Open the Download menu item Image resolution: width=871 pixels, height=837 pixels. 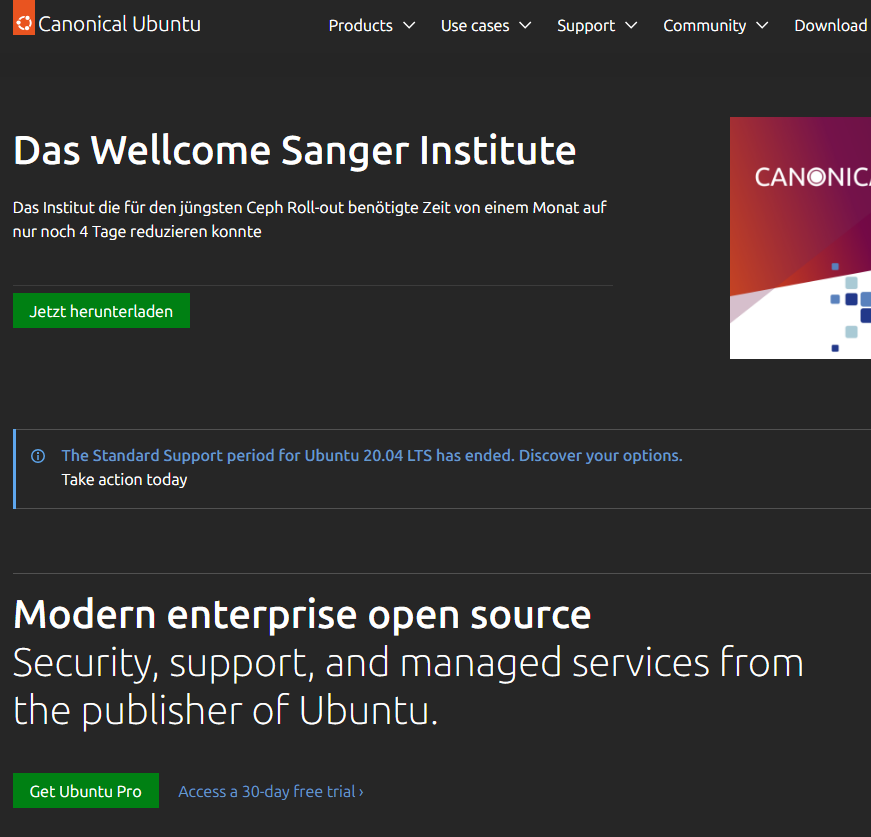[x=832, y=26]
